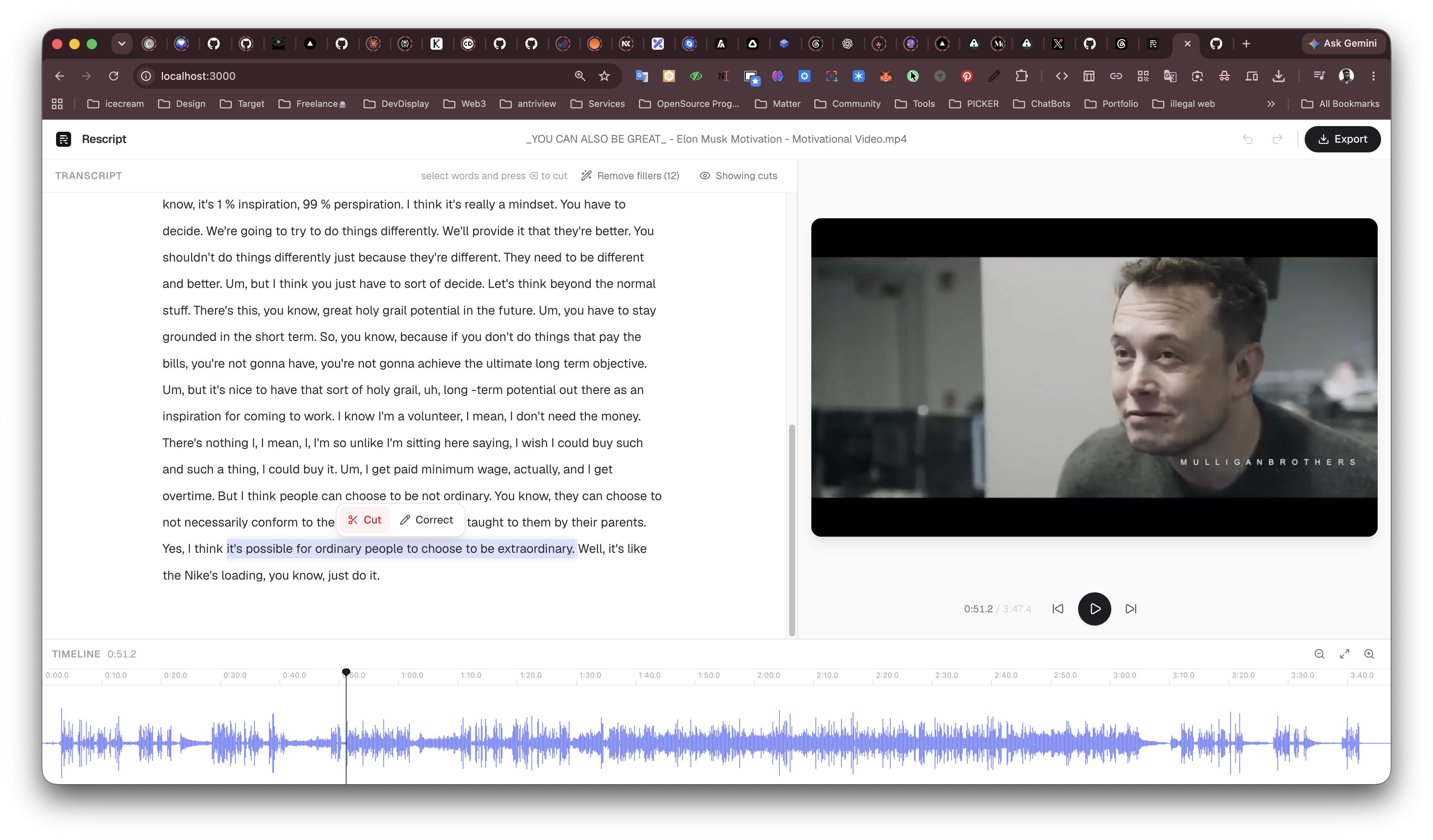Open the MetaMask fox extension
The image size is (1433, 840).
click(x=885, y=76)
